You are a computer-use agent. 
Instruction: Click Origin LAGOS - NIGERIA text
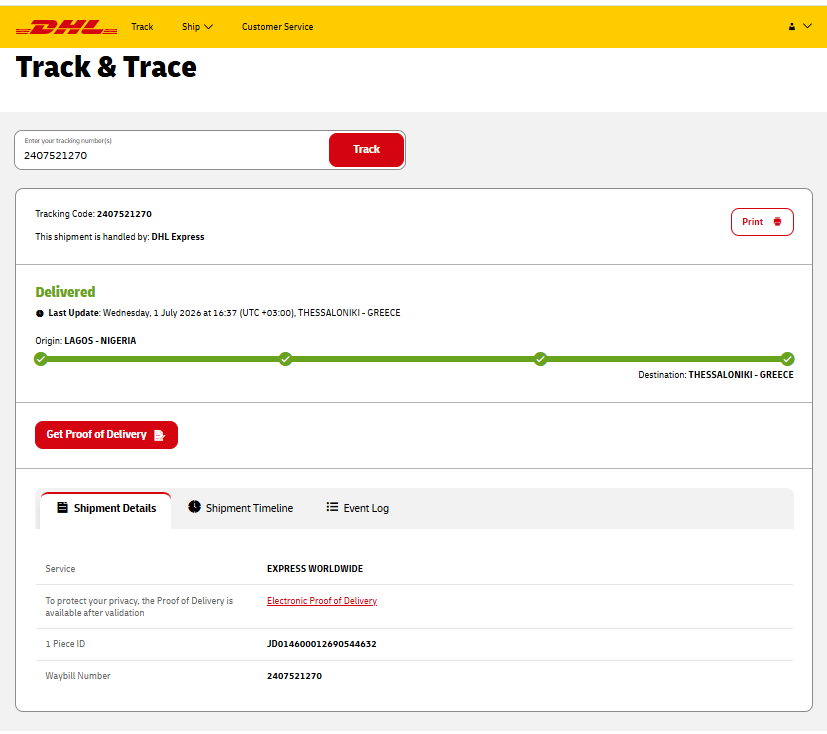coord(85,341)
